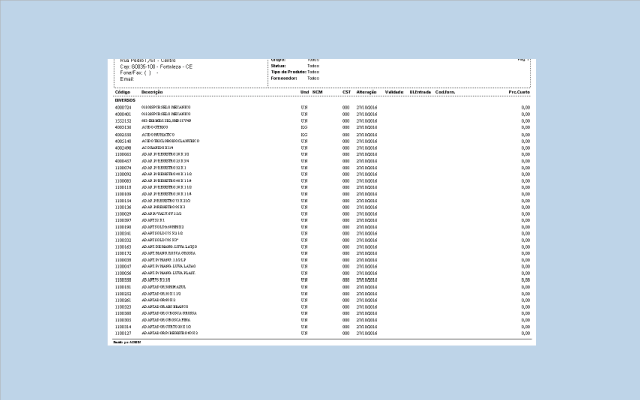
Task: Click the Cod.forn. column header
Action: point(445,92)
